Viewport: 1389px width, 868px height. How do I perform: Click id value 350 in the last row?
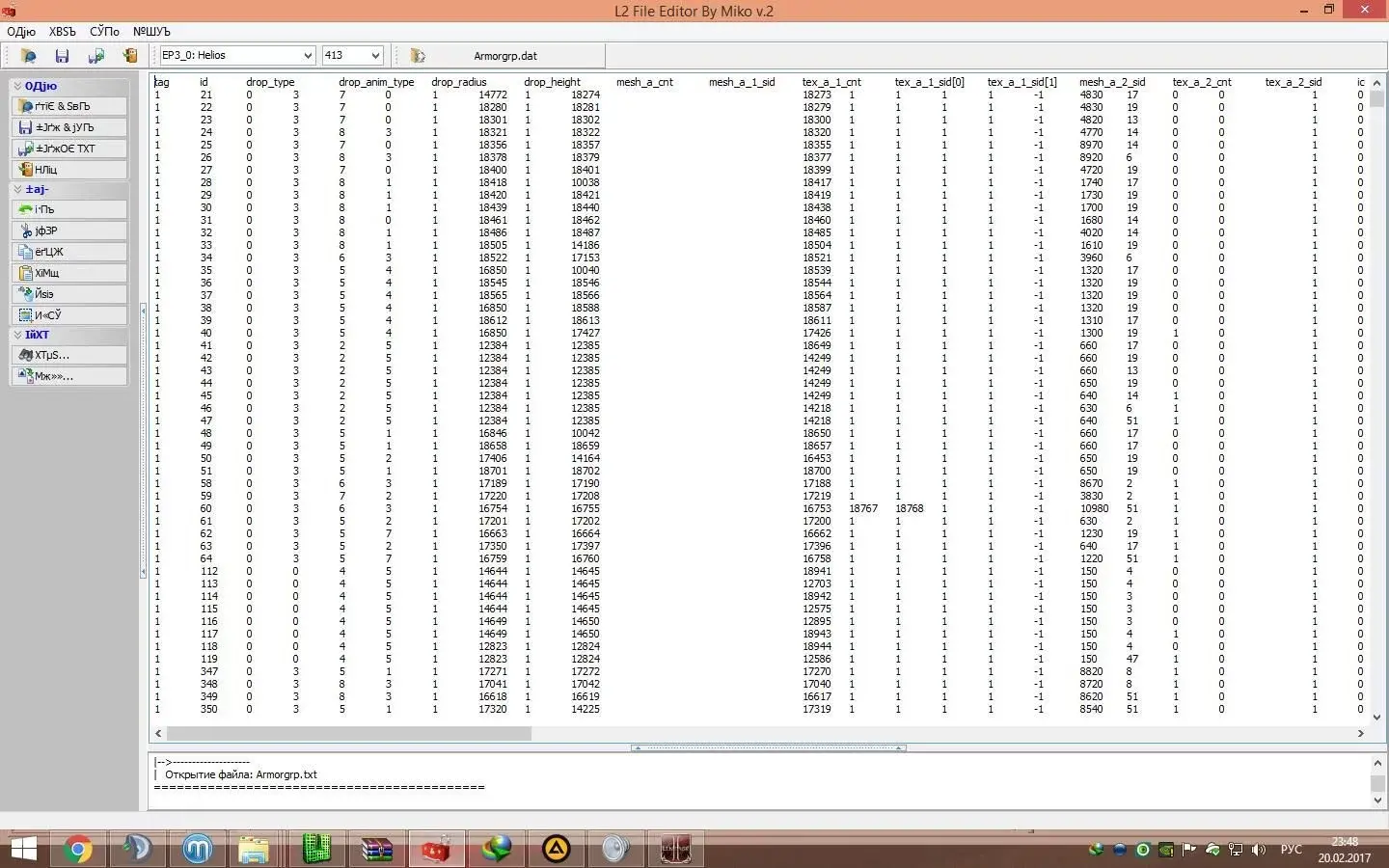pos(209,709)
